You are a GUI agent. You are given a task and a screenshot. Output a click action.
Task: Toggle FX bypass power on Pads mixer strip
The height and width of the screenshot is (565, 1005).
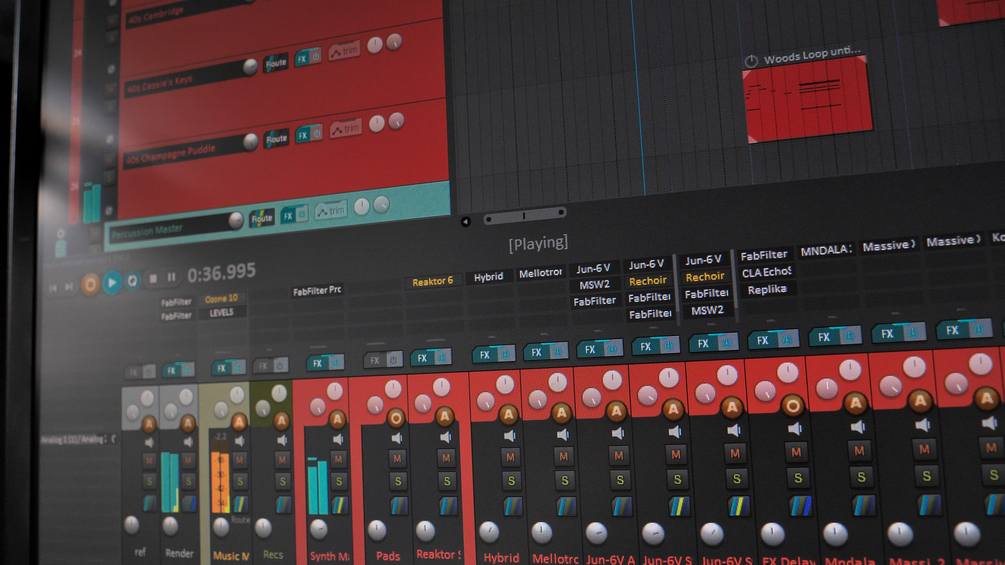393,360
